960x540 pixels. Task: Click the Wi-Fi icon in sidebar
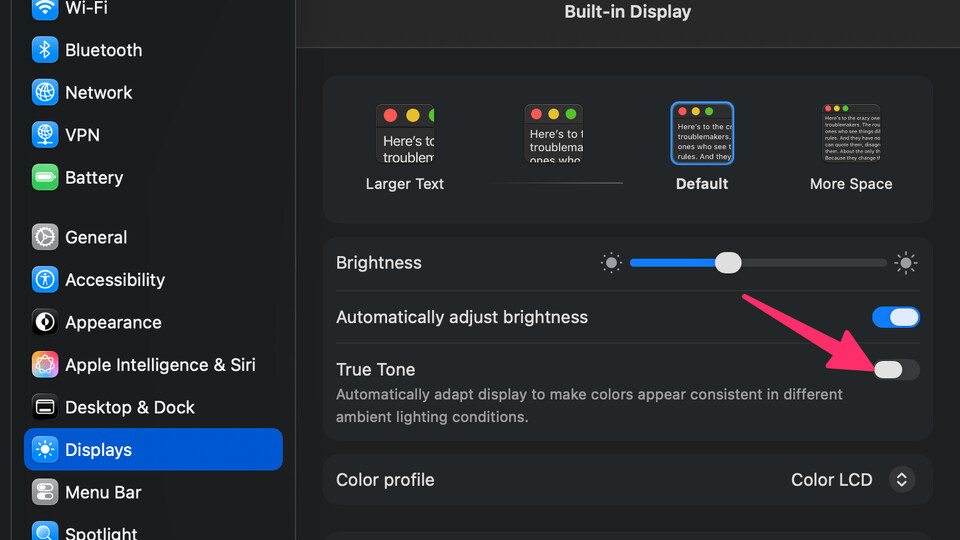[45, 8]
